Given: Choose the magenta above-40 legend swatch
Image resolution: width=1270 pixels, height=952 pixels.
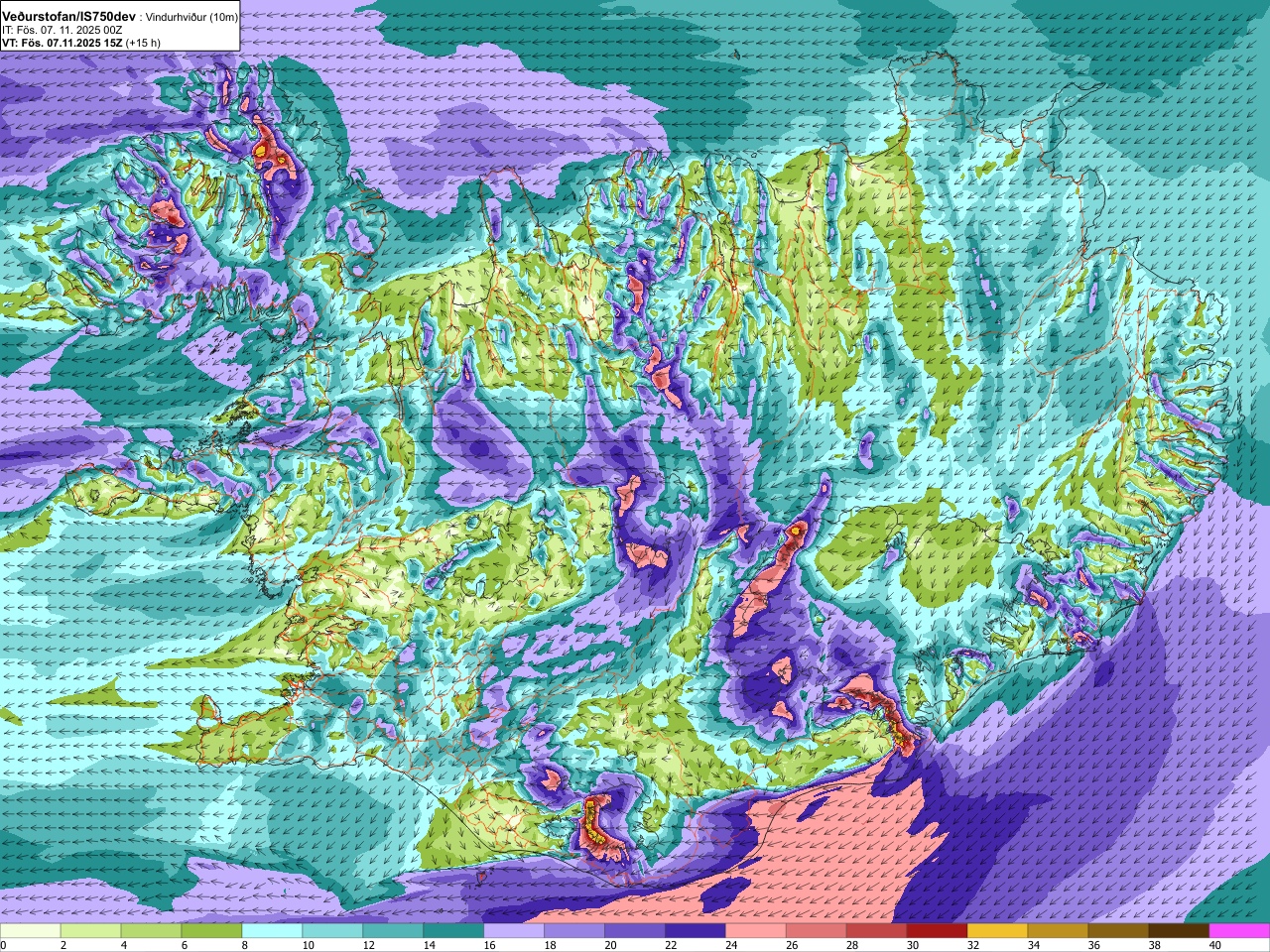Looking at the screenshot, I should [1240, 931].
